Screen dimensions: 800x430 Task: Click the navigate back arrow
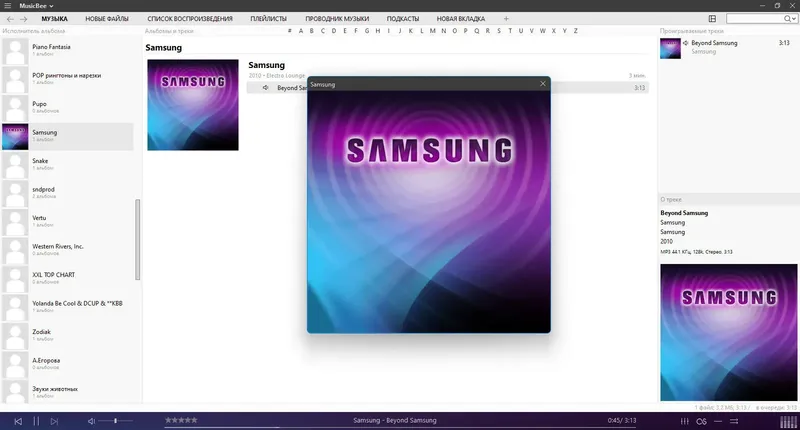point(10,19)
